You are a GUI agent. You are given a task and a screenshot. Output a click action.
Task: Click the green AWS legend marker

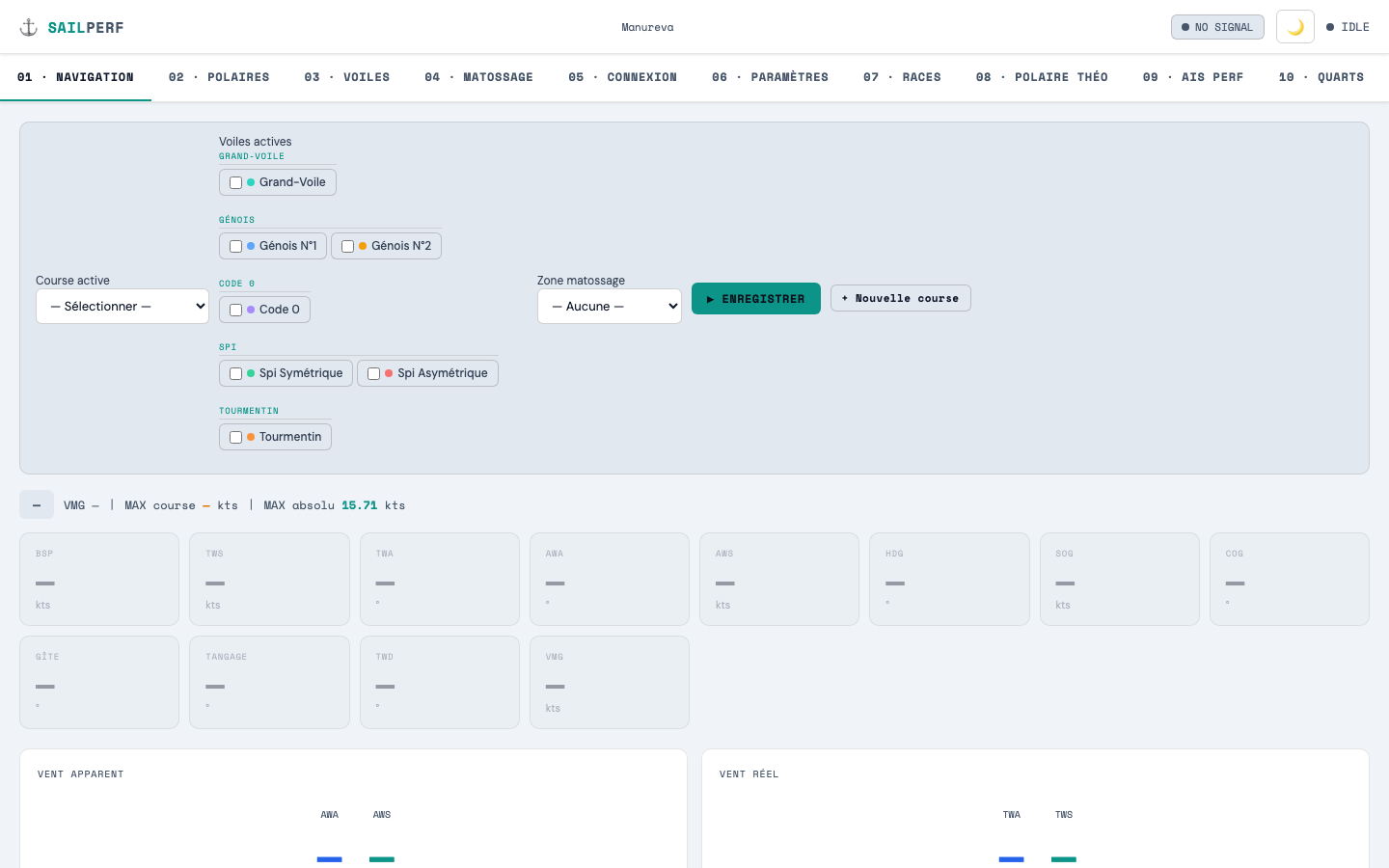[x=382, y=858]
